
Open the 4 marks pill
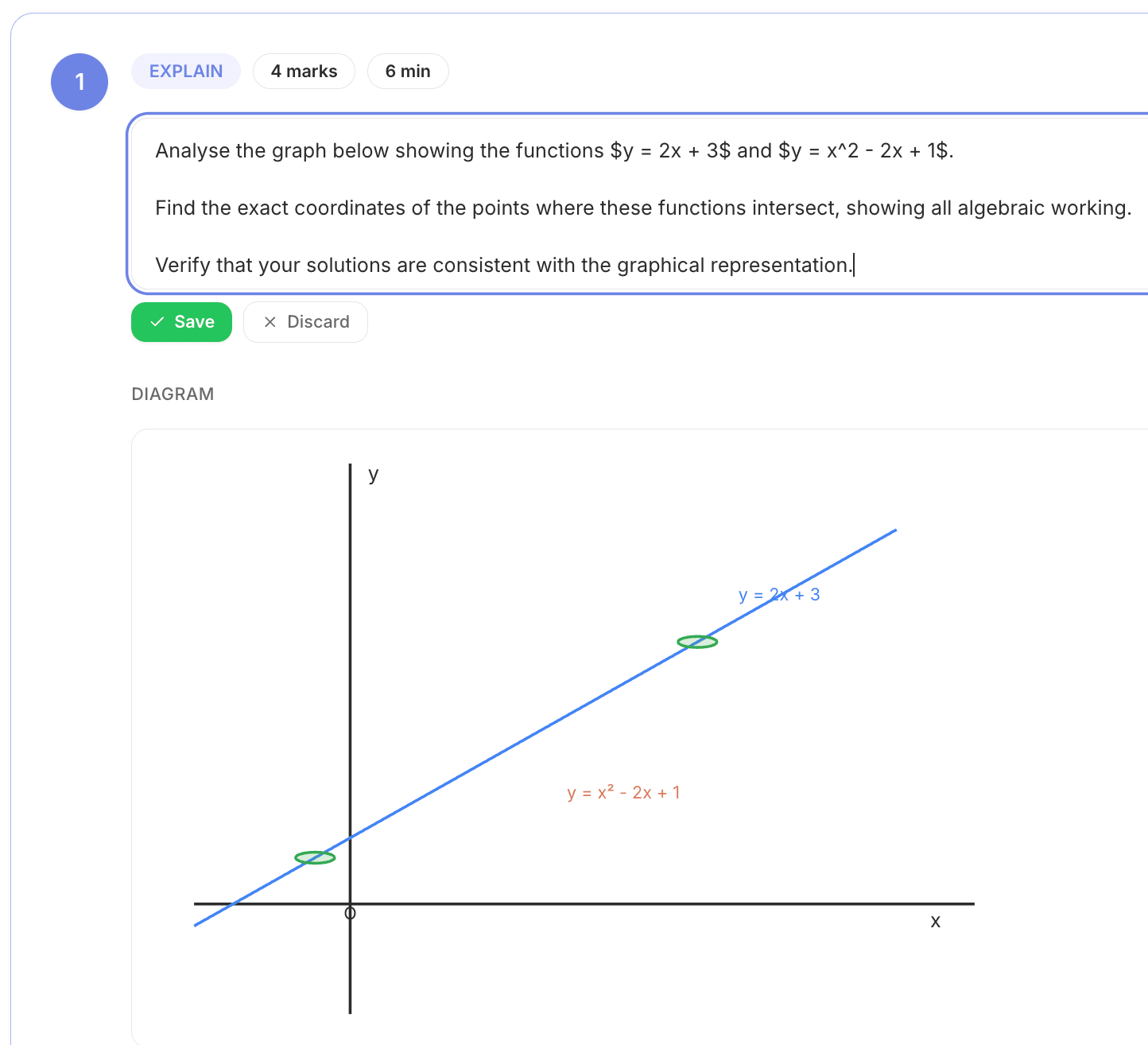(x=304, y=72)
